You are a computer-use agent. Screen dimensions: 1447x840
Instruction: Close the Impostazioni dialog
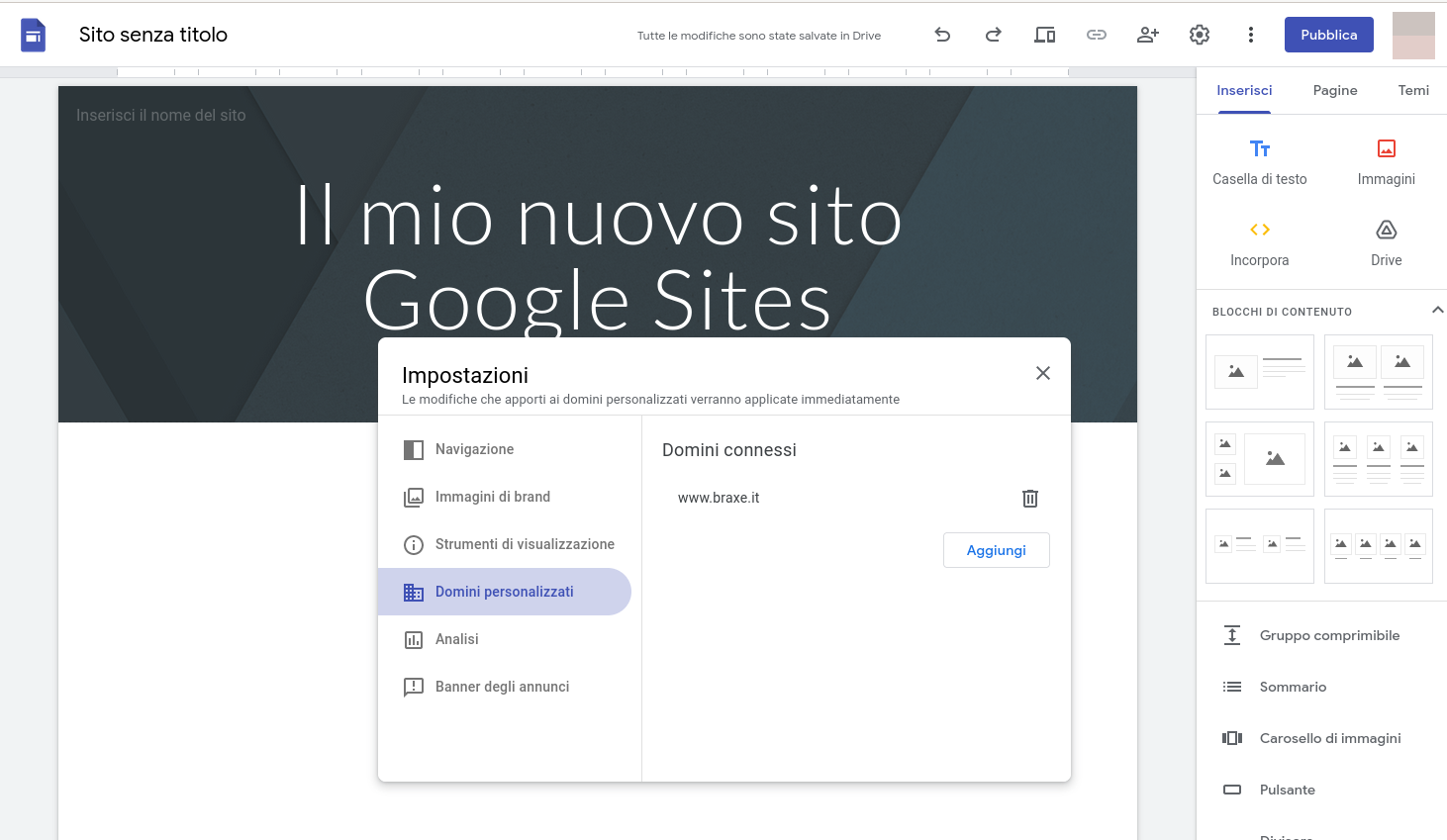1043,373
